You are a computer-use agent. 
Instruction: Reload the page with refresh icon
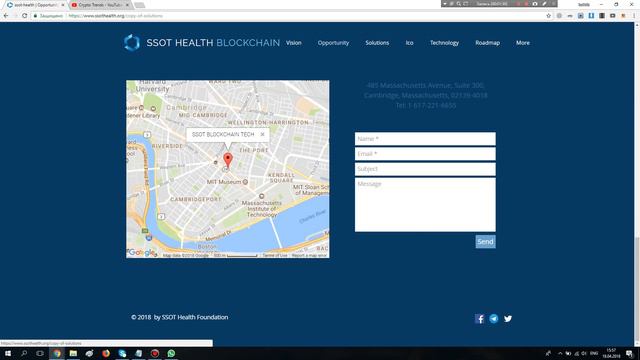(24, 16)
